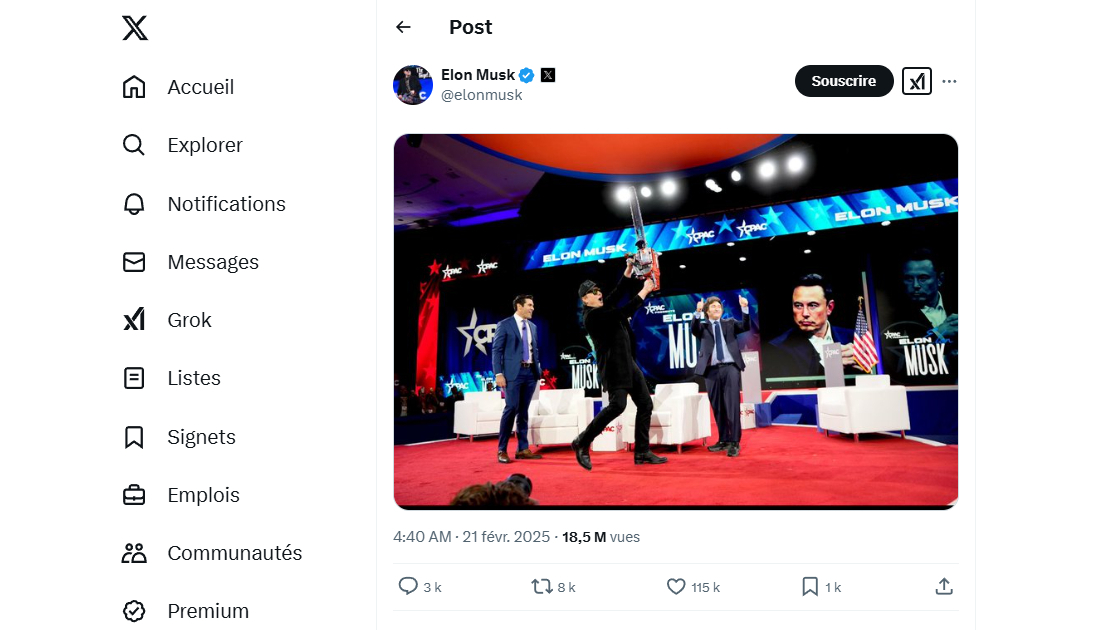Viewport: 1100px width, 630px height.
Task: Click the Souscrire button
Action: tap(843, 81)
